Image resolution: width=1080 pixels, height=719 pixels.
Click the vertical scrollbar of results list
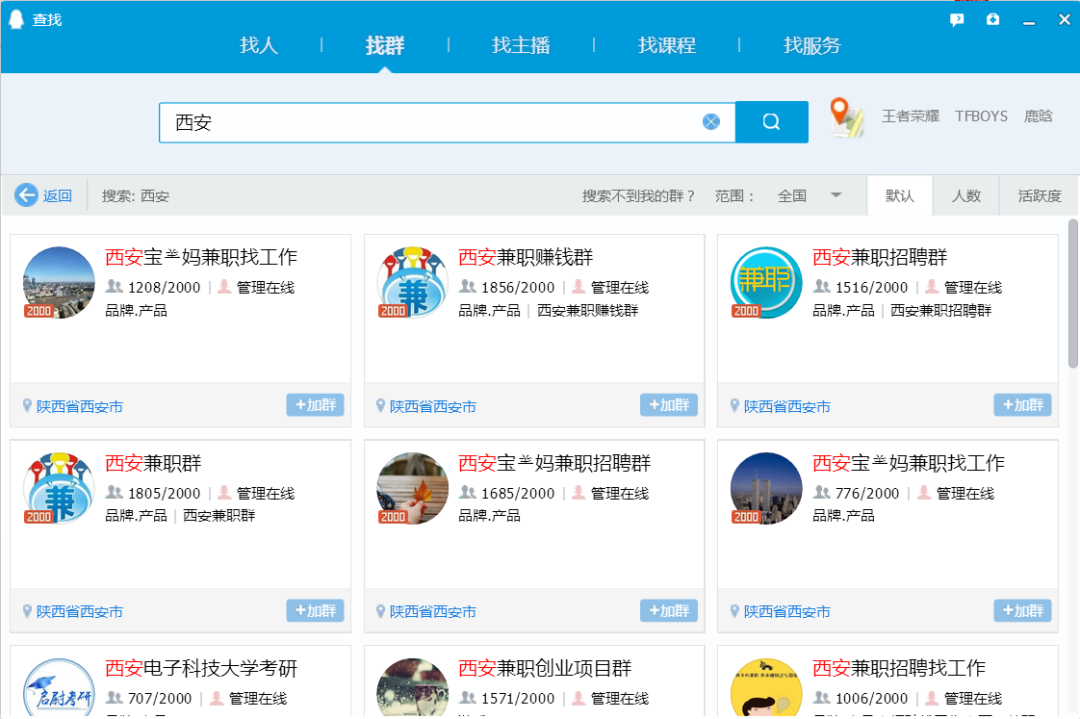(x=1073, y=295)
